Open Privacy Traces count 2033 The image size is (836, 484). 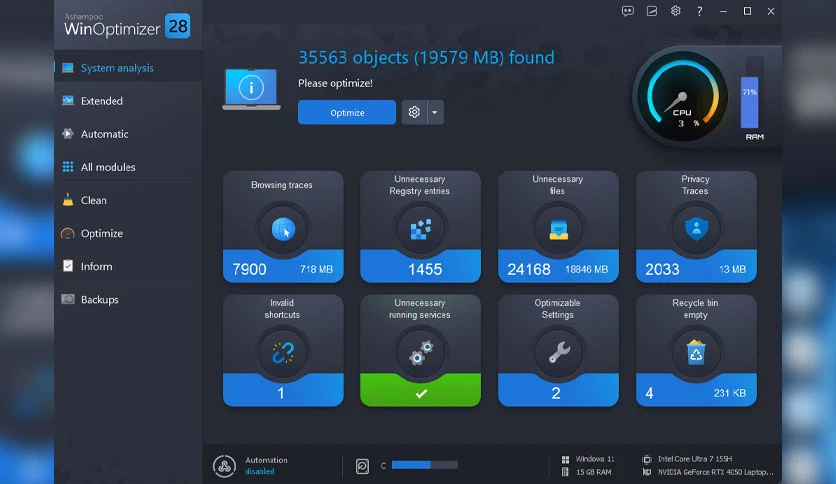pyautogui.click(x=662, y=269)
